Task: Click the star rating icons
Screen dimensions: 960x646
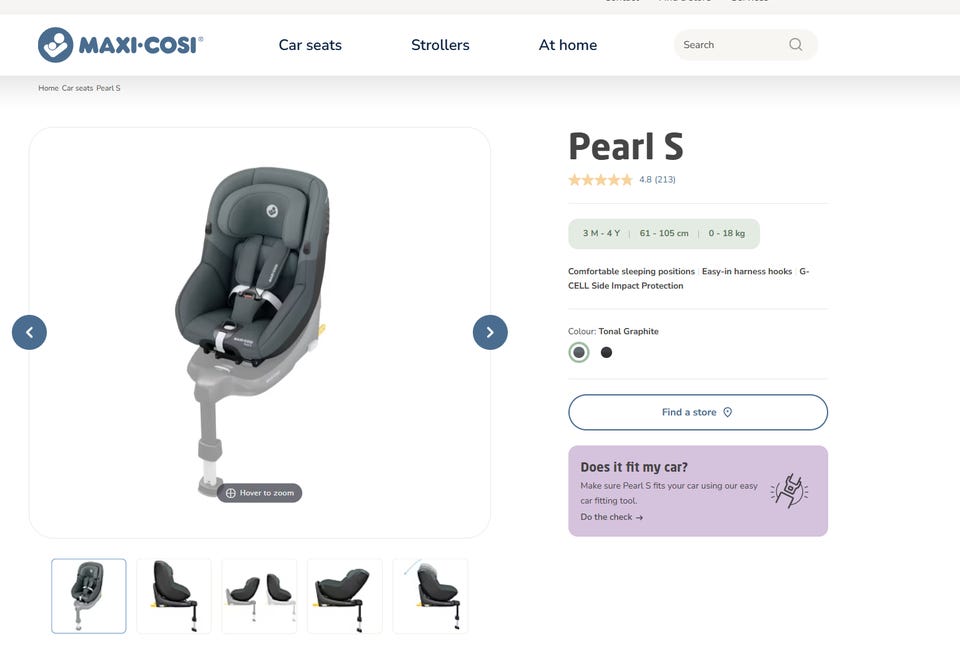Action: click(x=600, y=180)
